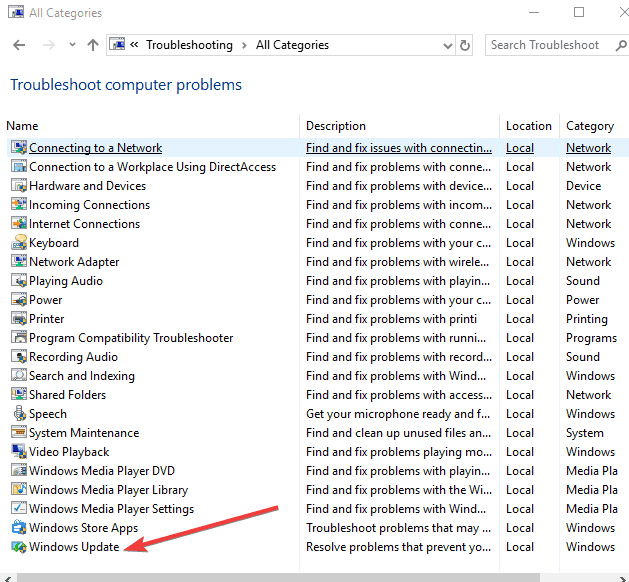
Task: Click the Windows Media Player DVD icon
Action: [19, 470]
